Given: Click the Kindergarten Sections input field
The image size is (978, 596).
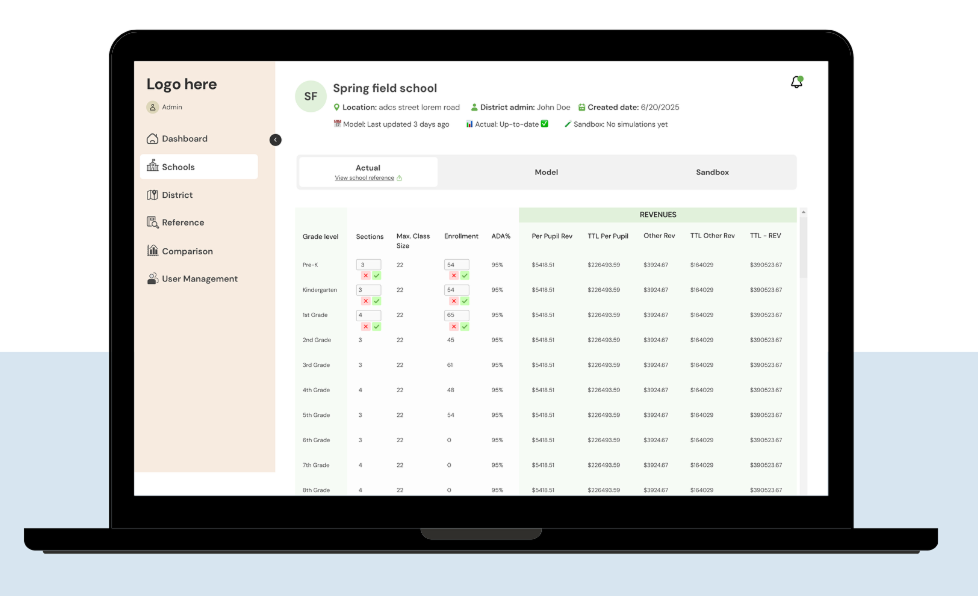Looking at the screenshot, I should point(369,290).
